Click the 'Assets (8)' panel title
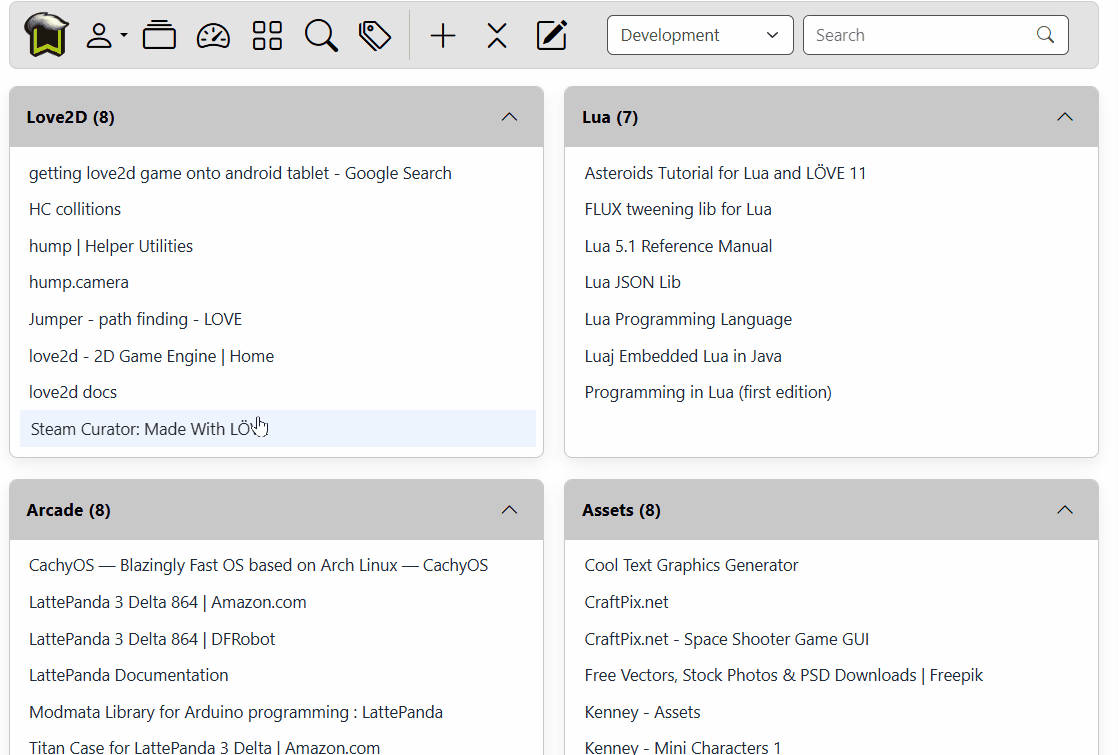 (x=621, y=510)
